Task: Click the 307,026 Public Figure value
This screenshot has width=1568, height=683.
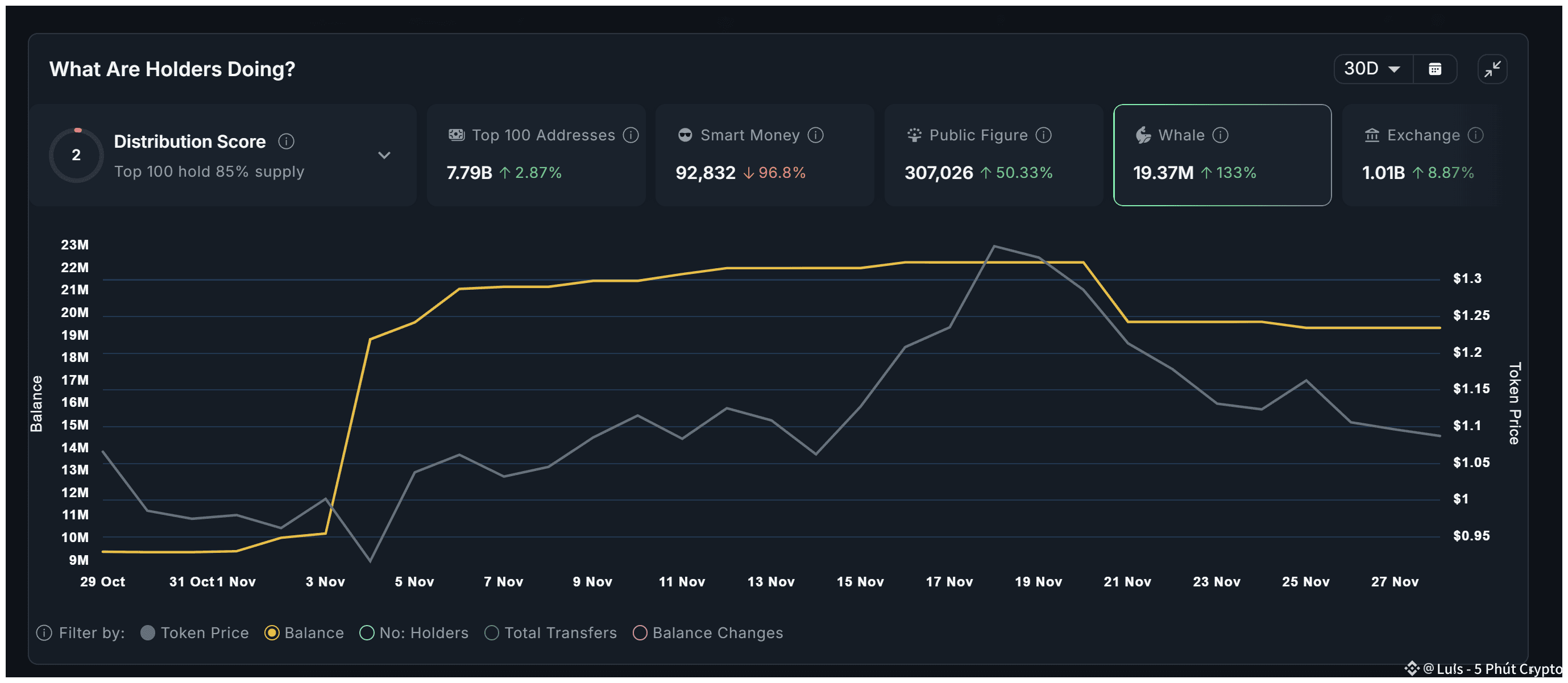Action: click(x=939, y=173)
